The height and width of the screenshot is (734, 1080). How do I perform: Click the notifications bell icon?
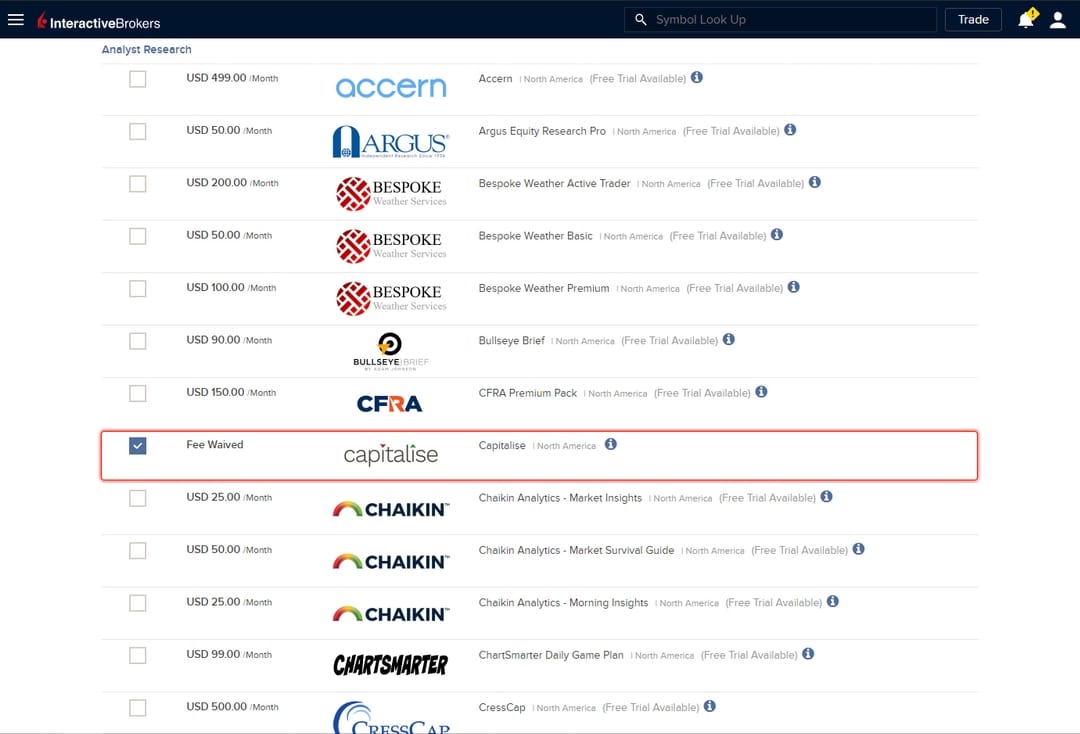[1025, 20]
